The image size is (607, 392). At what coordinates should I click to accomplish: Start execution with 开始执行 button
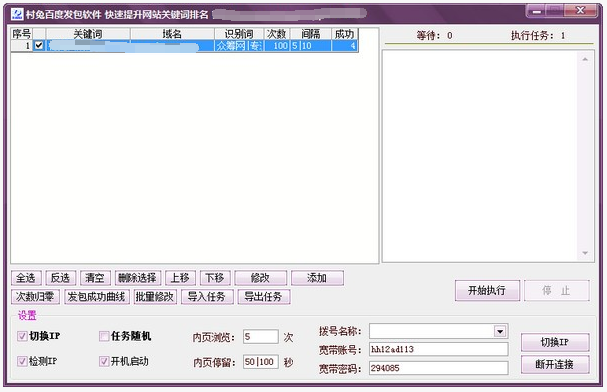point(487,291)
